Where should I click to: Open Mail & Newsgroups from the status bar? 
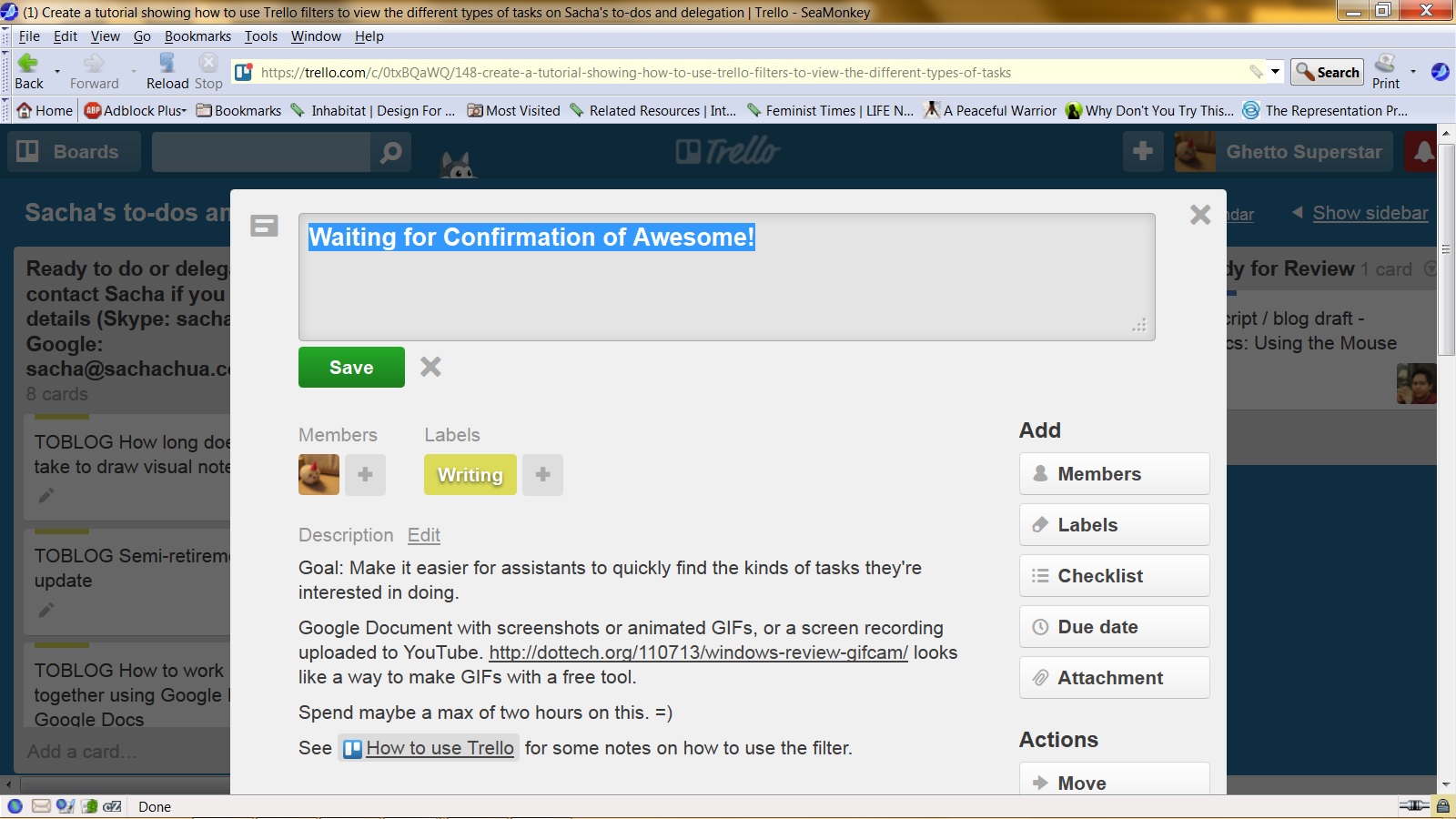(x=41, y=806)
